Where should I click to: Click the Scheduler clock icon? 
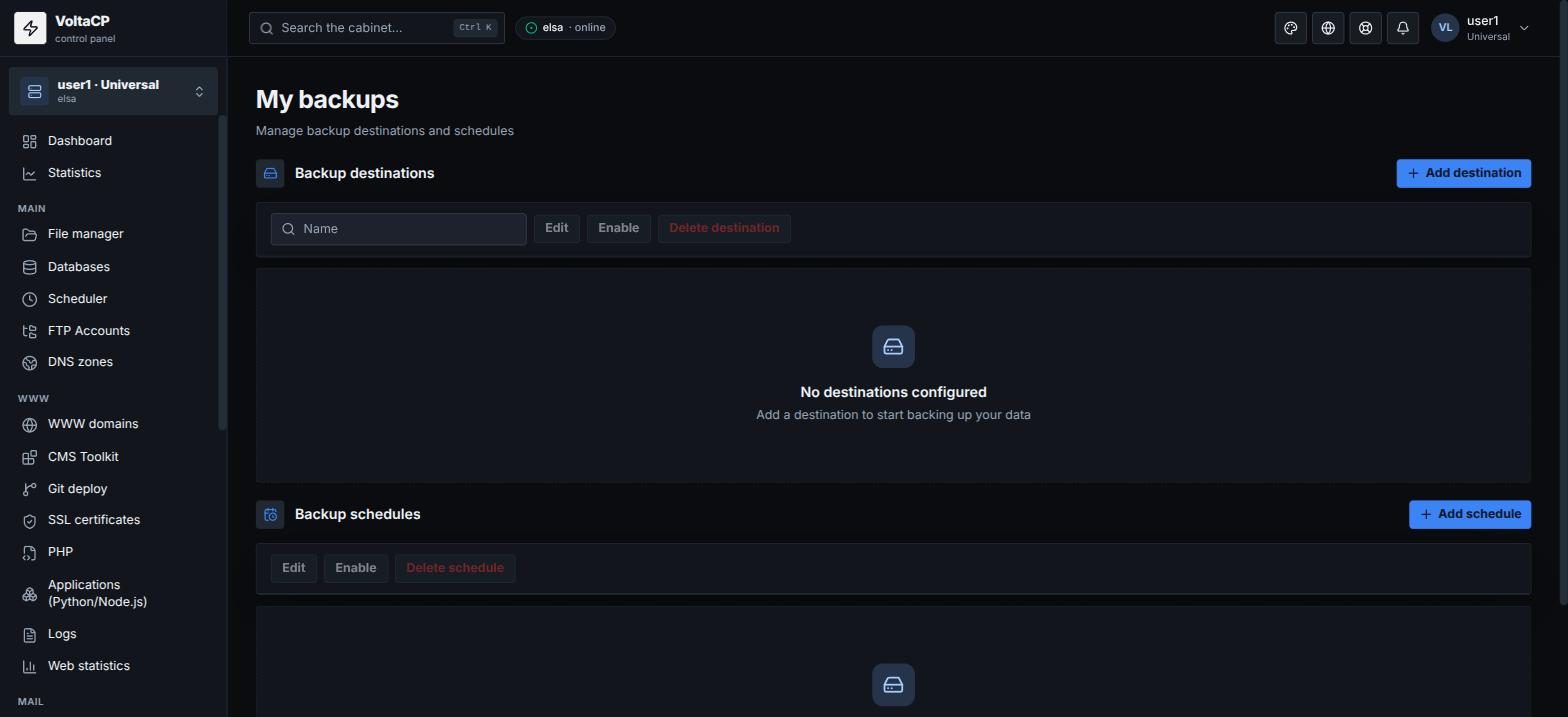pos(30,299)
